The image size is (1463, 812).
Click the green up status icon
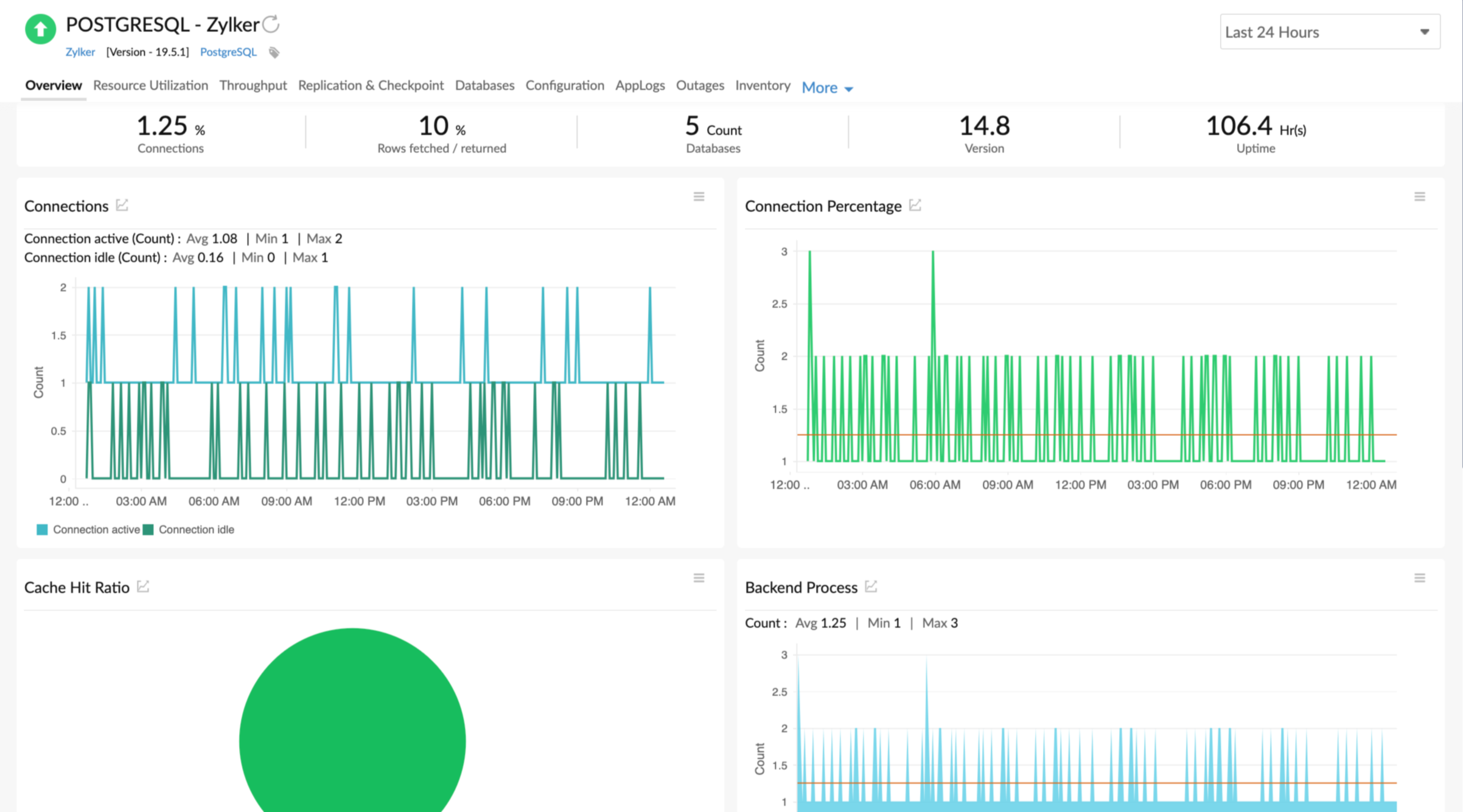tap(40, 29)
